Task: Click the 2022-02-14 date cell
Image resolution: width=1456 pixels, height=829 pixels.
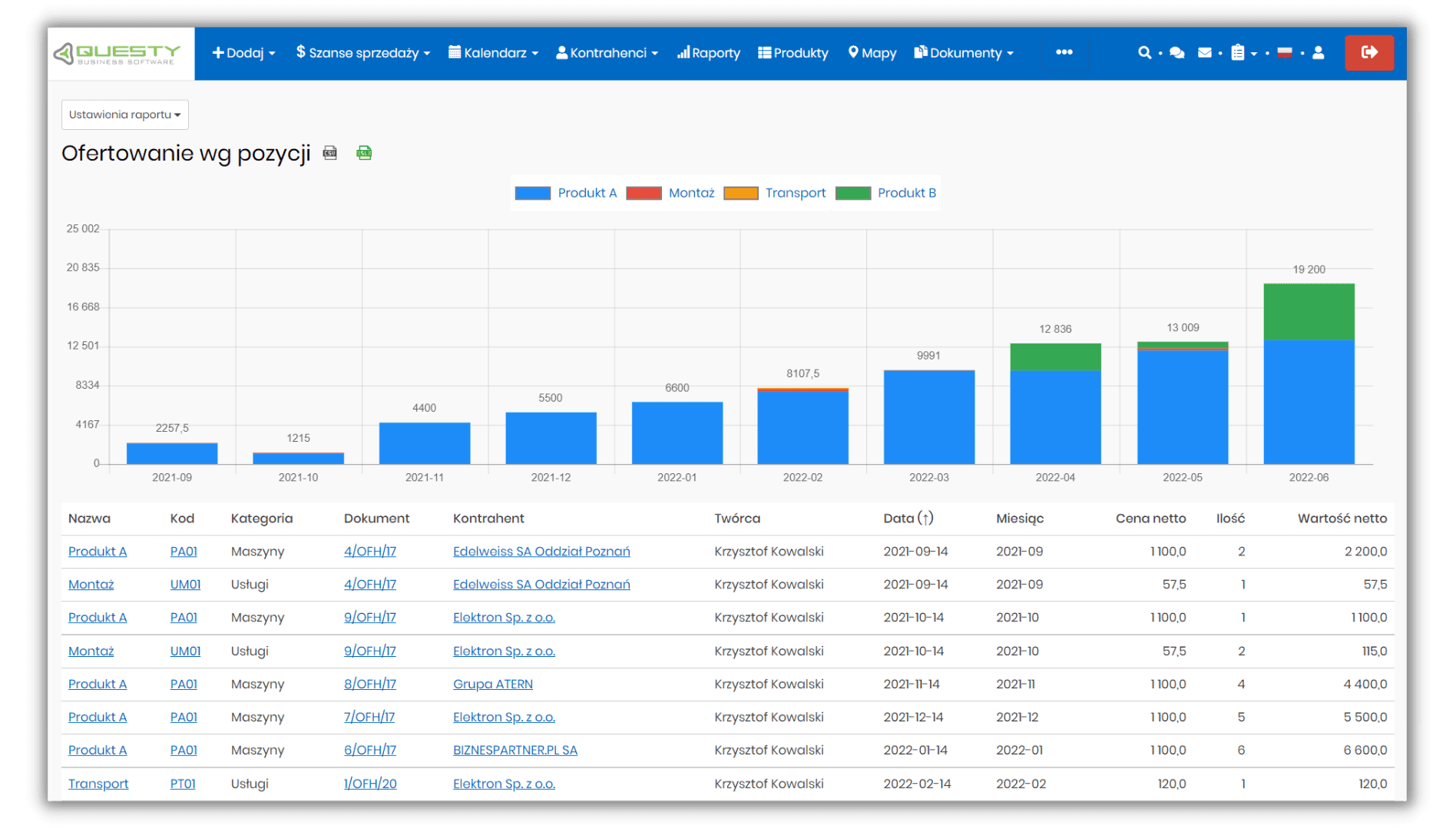Action: click(x=917, y=784)
